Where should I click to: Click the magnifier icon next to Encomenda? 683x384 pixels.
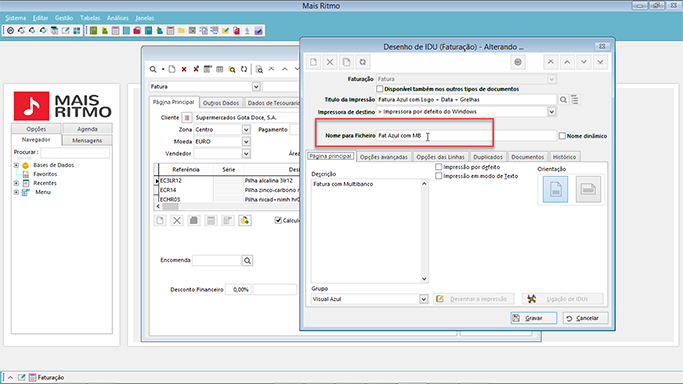(x=247, y=260)
